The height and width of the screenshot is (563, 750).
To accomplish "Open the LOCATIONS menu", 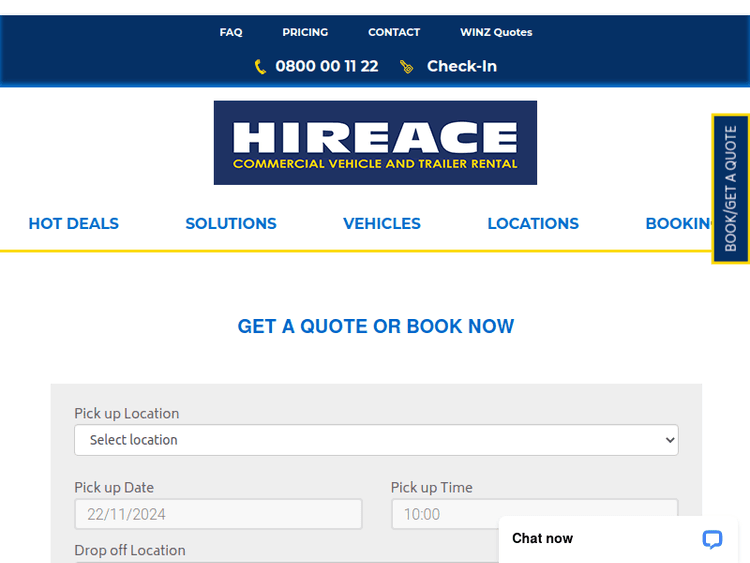I will (x=533, y=223).
